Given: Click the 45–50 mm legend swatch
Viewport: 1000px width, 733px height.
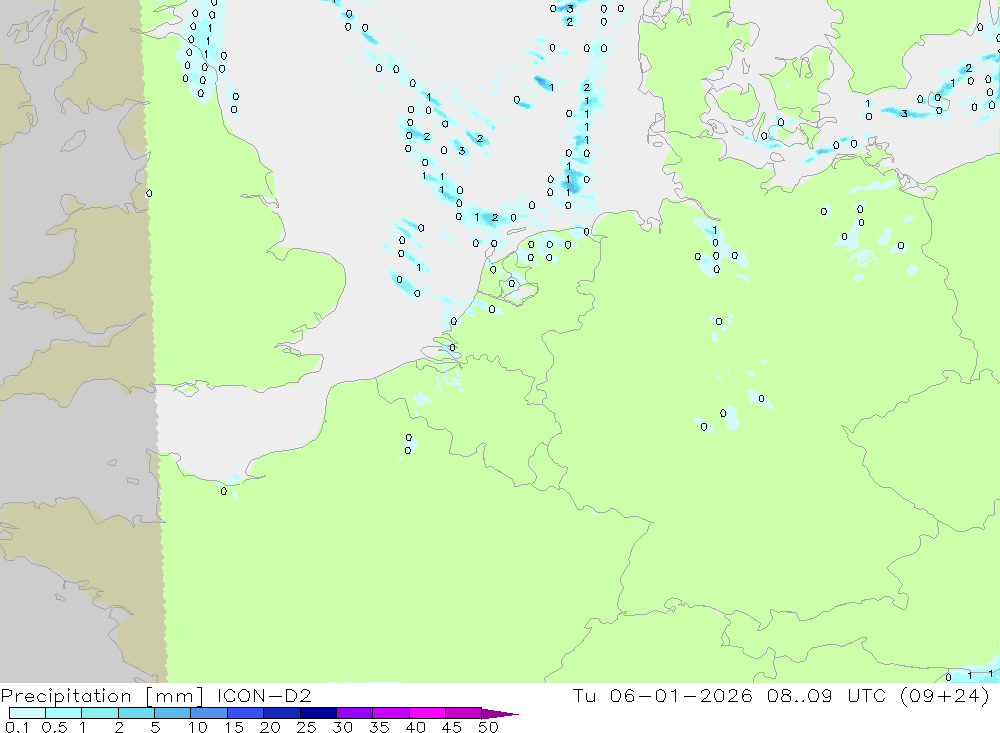Looking at the screenshot, I should click(464, 713).
